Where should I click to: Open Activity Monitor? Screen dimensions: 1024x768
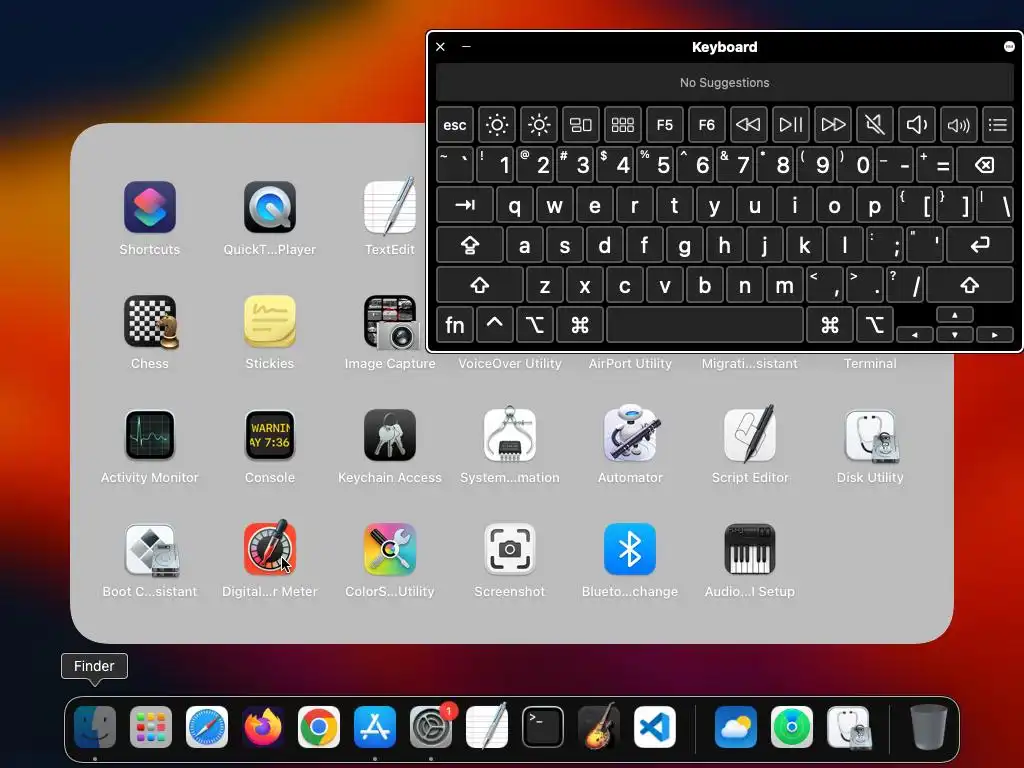(150, 436)
